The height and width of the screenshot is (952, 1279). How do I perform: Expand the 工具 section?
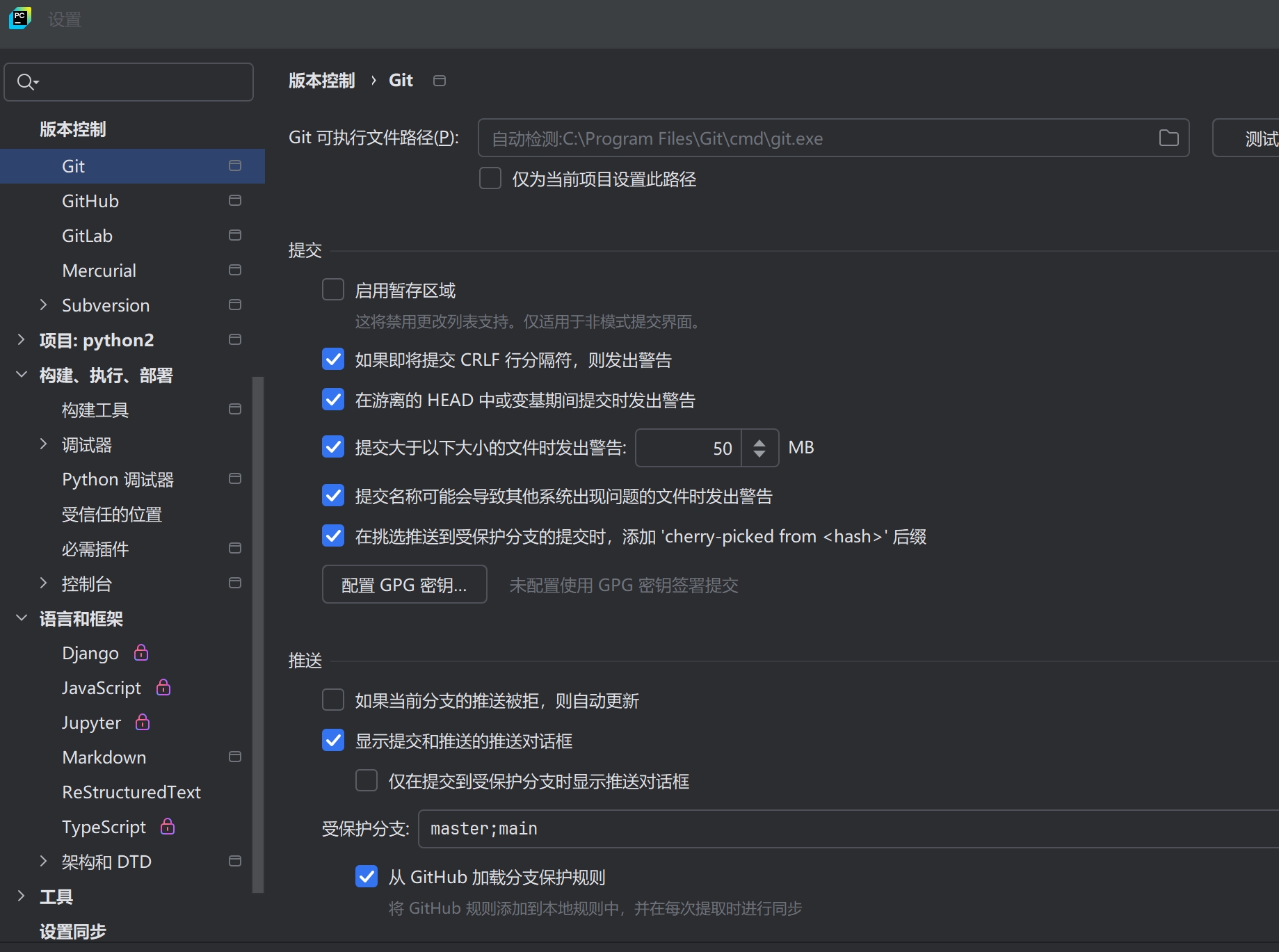tap(21, 896)
